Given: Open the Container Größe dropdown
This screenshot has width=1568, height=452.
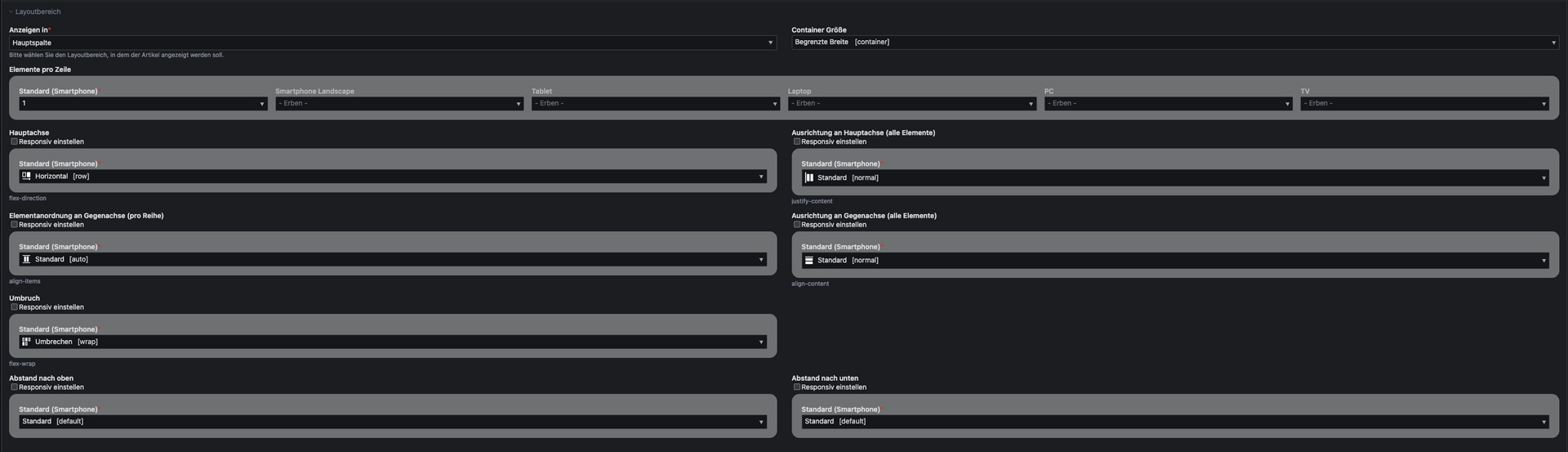Looking at the screenshot, I should [x=1174, y=42].
